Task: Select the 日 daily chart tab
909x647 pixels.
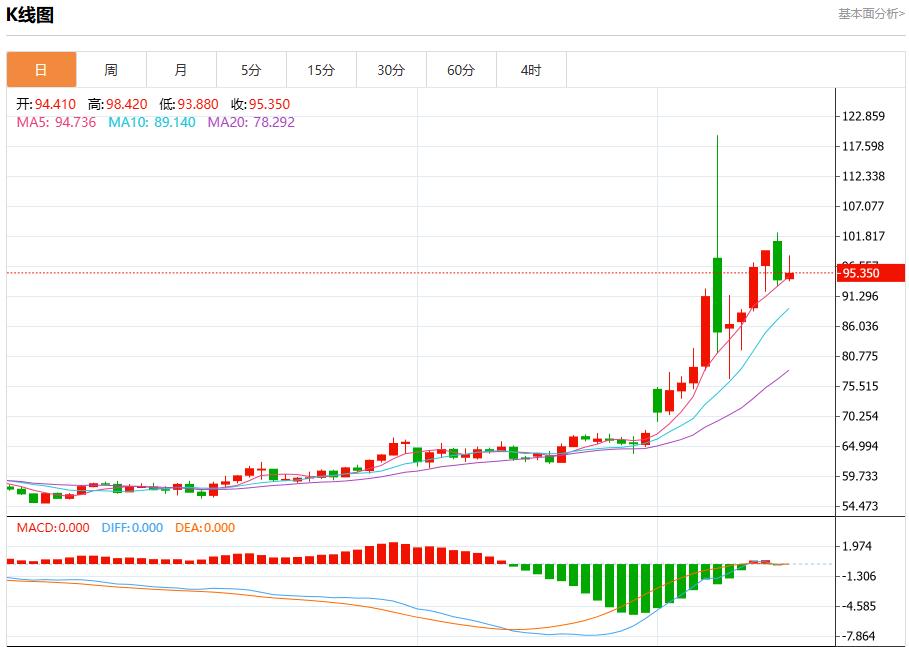Action: 41,70
